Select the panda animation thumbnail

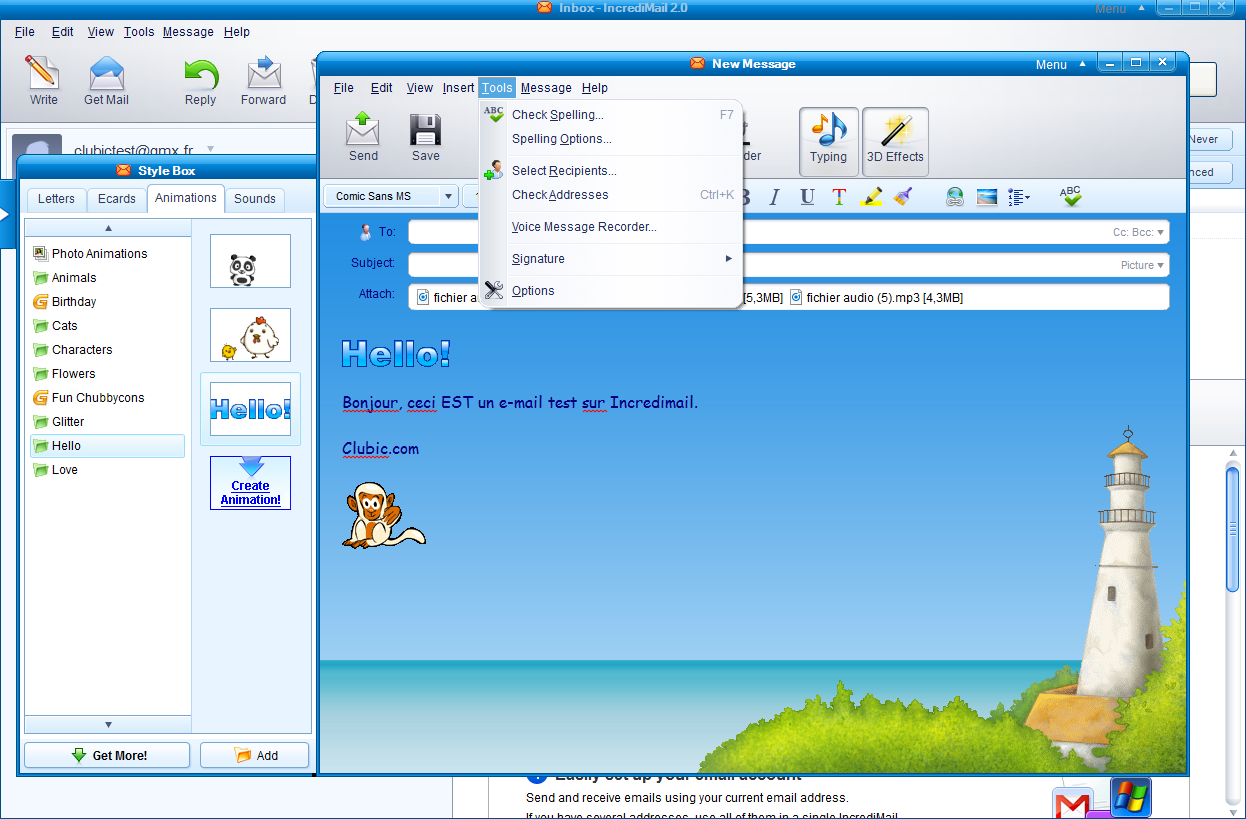pyautogui.click(x=250, y=263)
